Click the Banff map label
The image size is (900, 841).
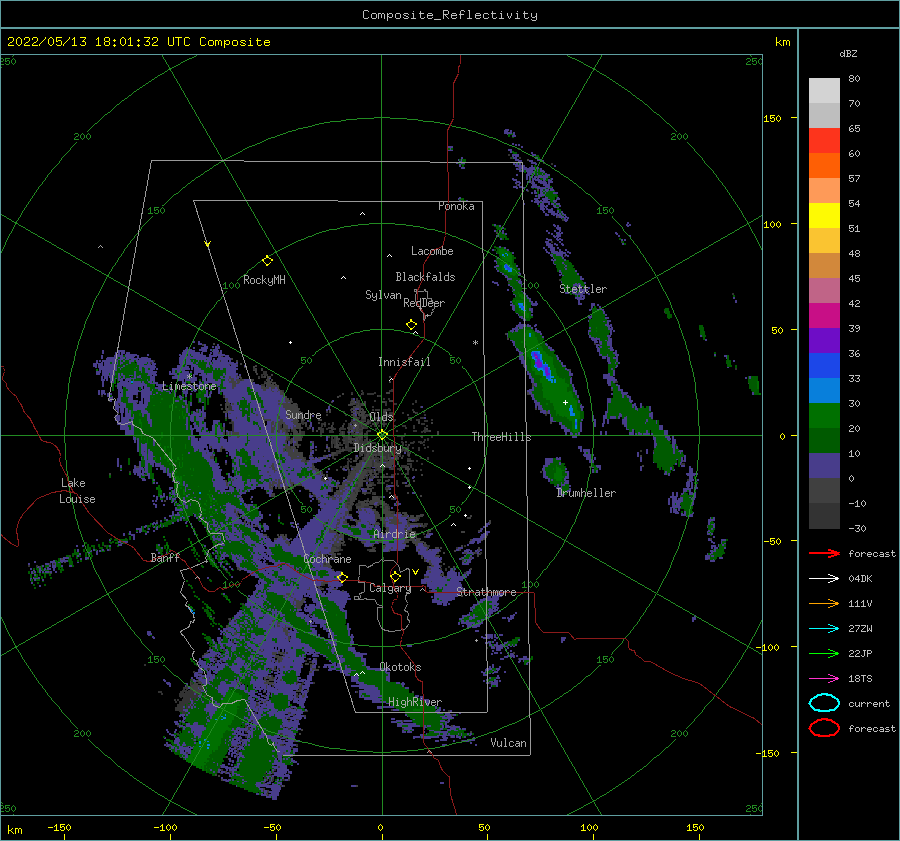pyautogui.click(x=165, y=557)
